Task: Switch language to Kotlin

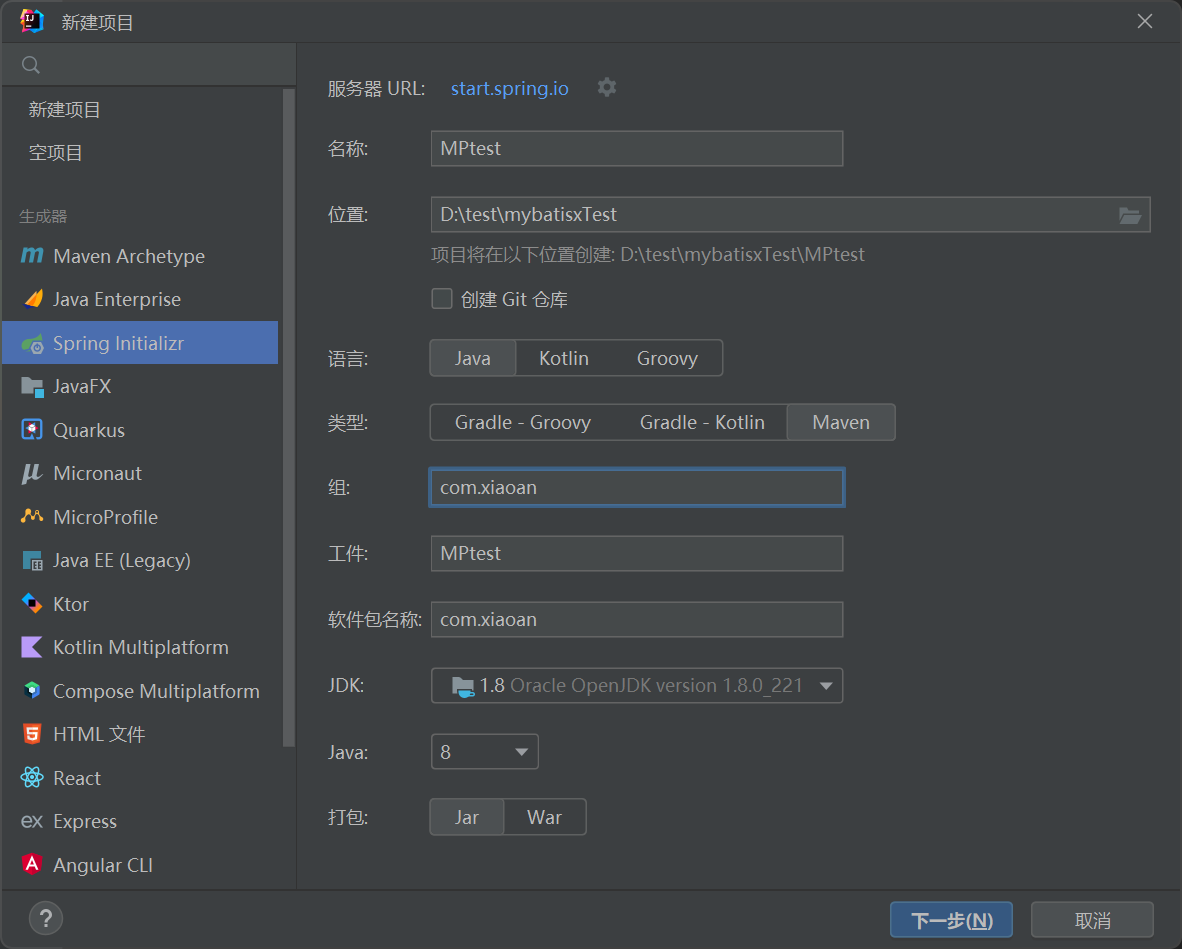Action: tap(563, 357)
